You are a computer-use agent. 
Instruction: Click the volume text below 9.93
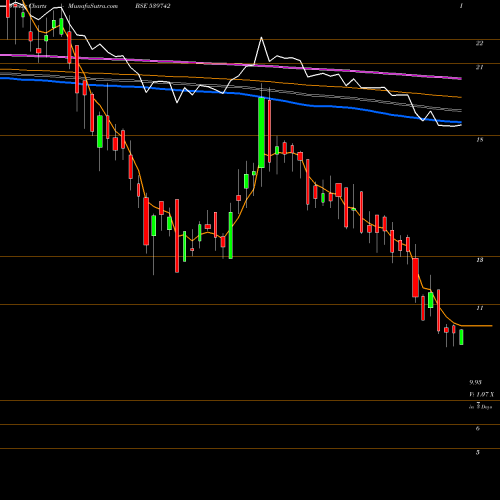pos(482,395)
